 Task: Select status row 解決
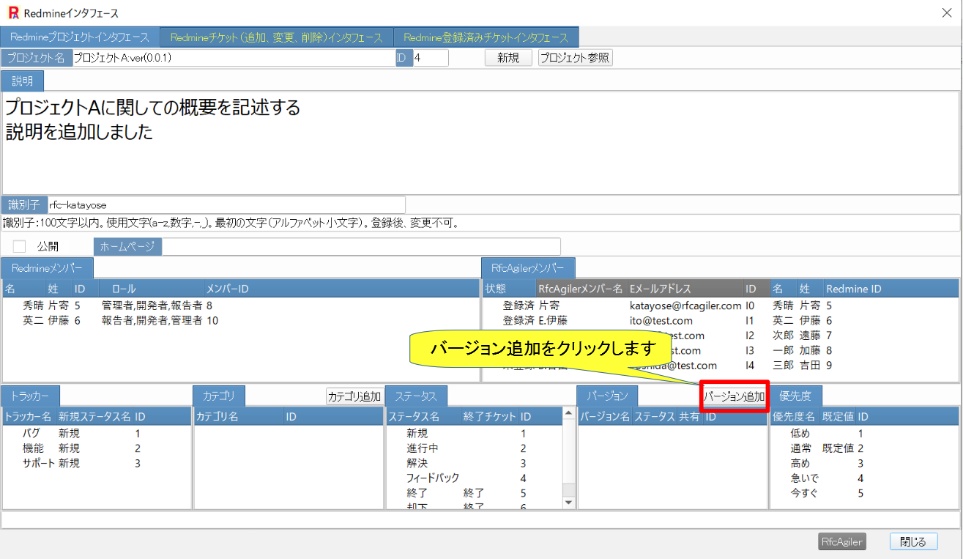pyautogui.click(x=474, y=463)
